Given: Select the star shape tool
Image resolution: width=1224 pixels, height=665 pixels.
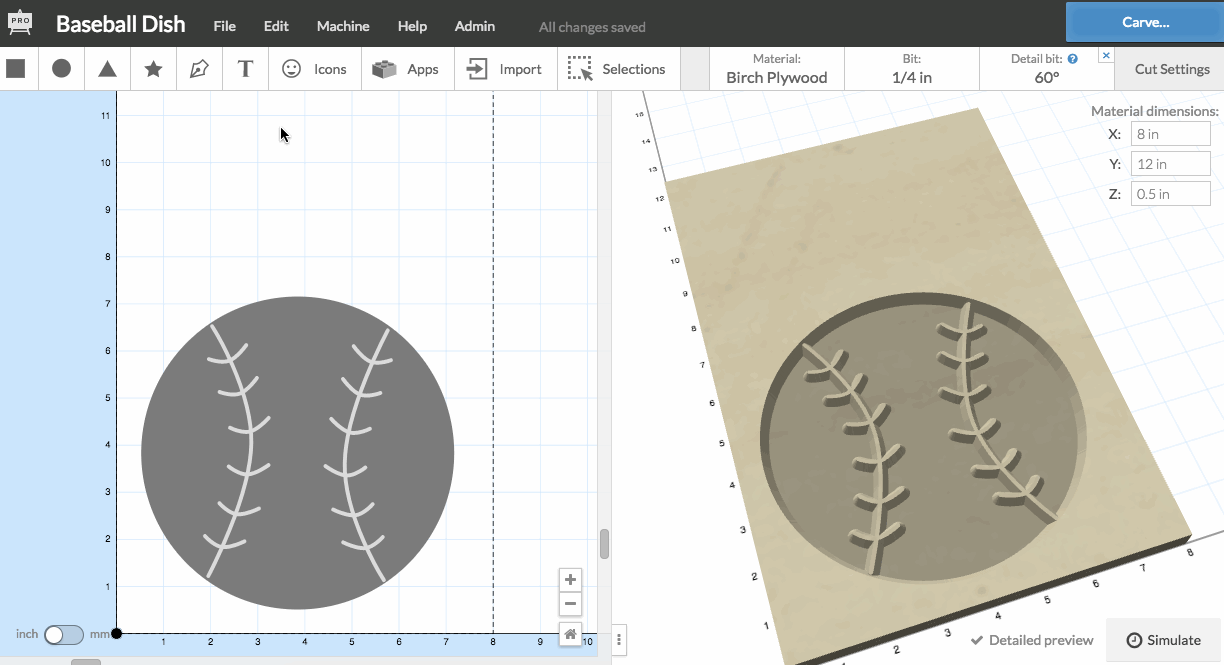Looking at the screenshot, I should click(153, 69).
